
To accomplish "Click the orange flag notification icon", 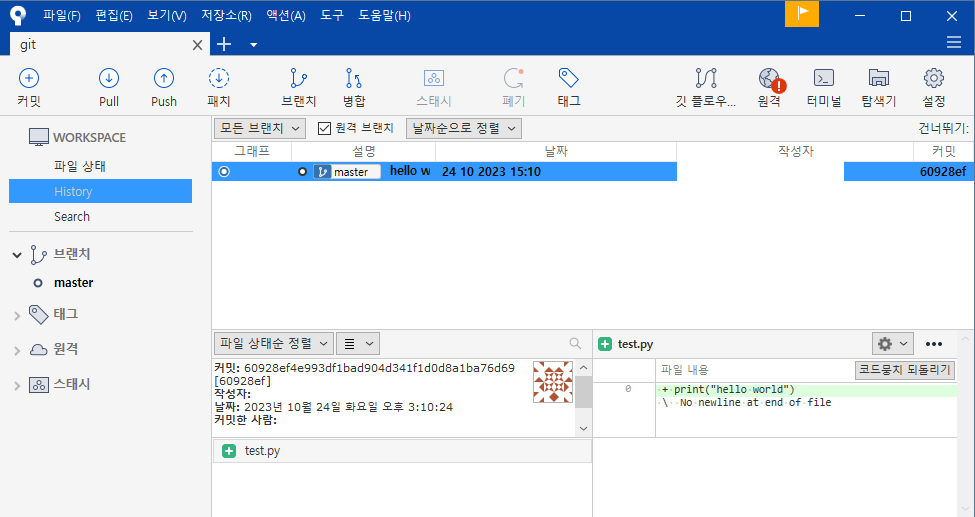I will tap(802, 14).
